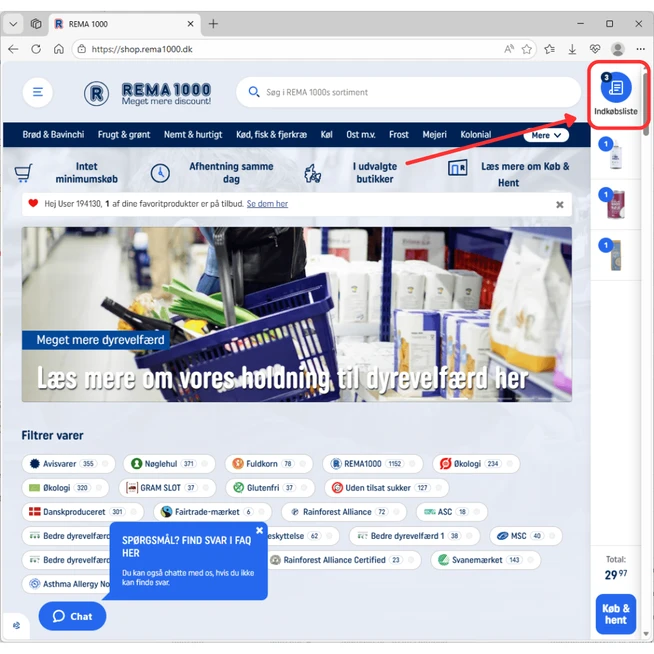Open the Indkøbsliste shopping list icon
The height and width of the screenshot is (654, 654).
tap(615, 89)
